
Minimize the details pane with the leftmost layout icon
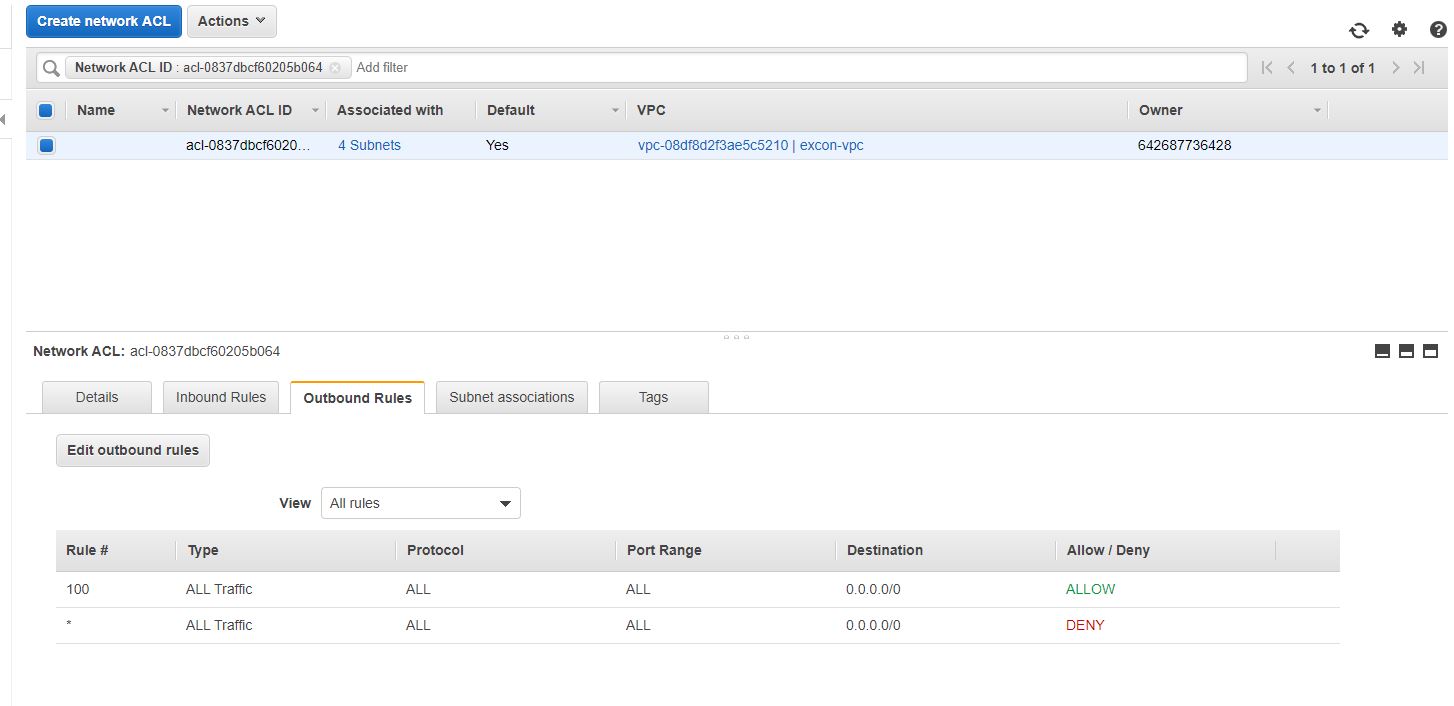pyautogui.click(x=1382, y=351)
